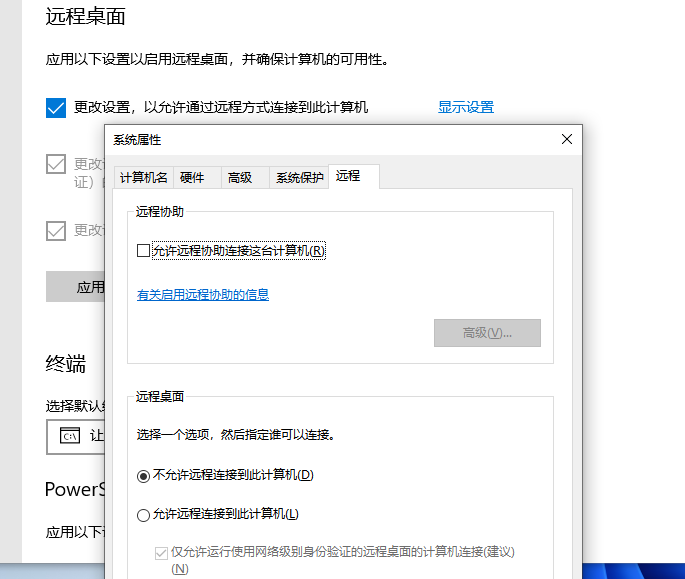The image size is (685, 579).
Task: Select 允许远程连接到此计算机 radio option
Action: point(144,514)
